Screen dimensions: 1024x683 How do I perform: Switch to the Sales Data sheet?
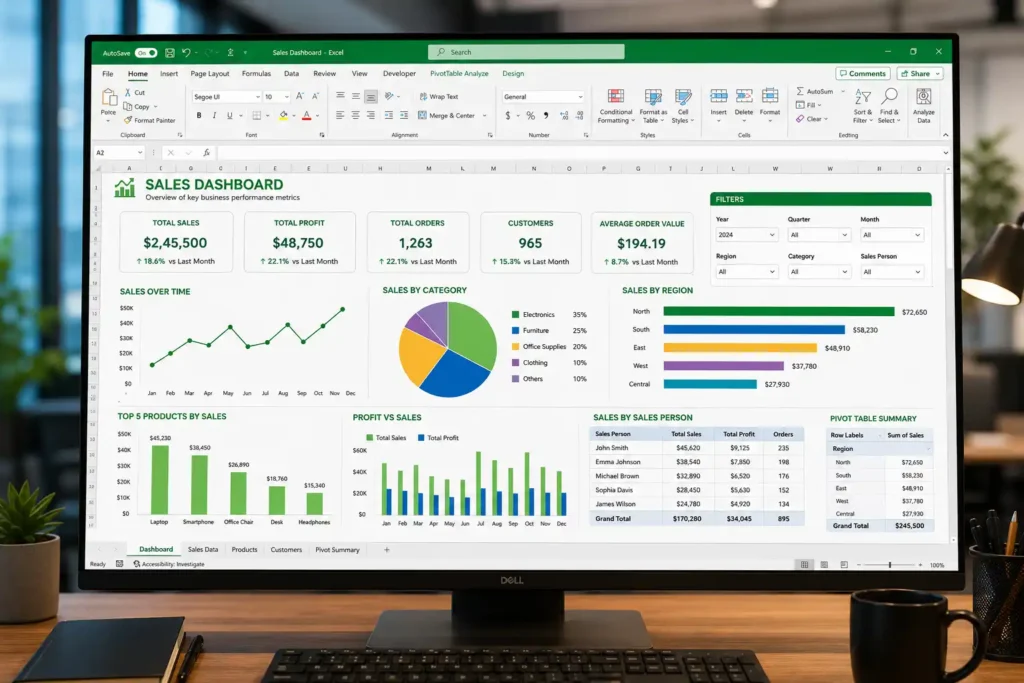click(x=203, y=550)
